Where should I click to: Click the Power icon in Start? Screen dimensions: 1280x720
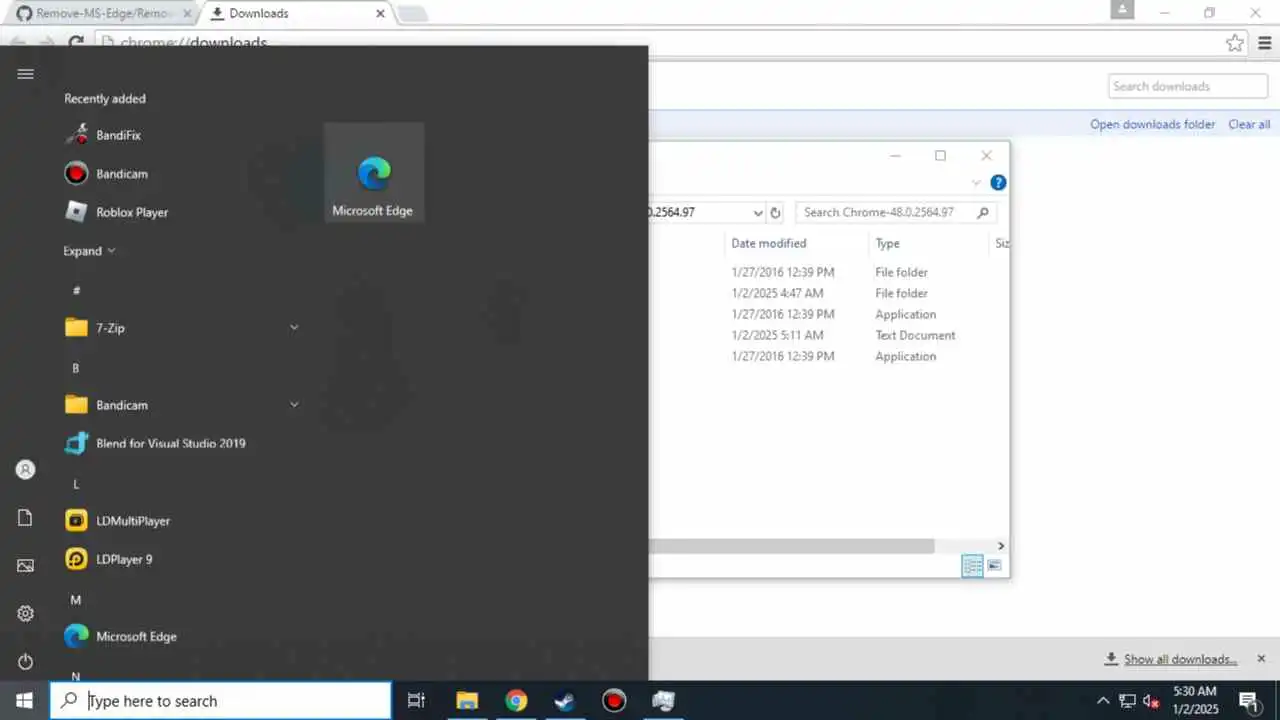point(26,662)
